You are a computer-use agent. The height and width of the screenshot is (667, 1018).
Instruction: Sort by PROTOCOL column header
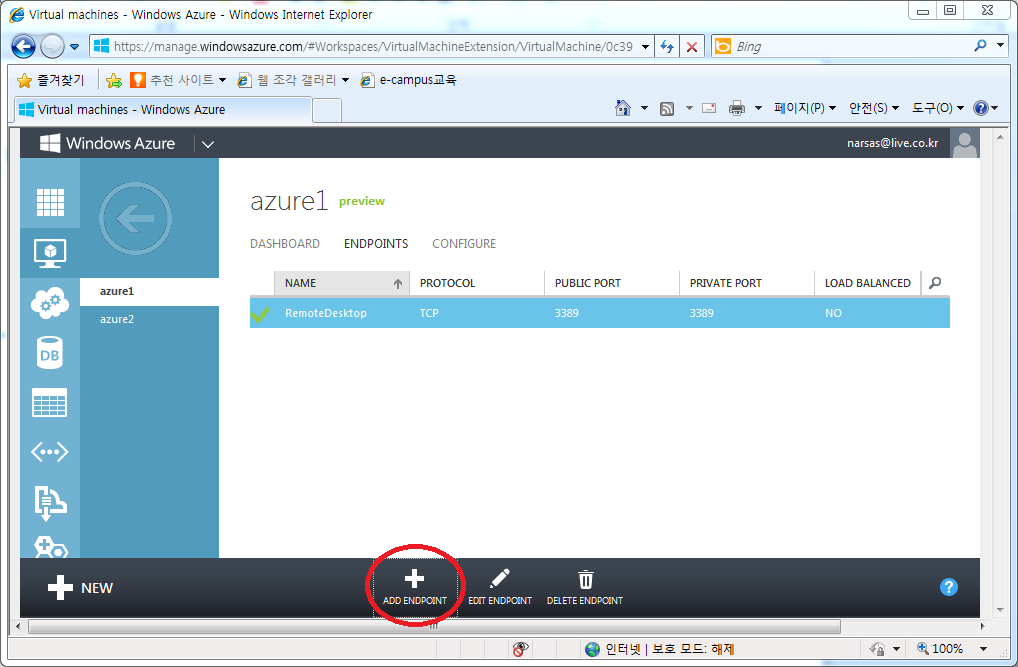point(477,283)
